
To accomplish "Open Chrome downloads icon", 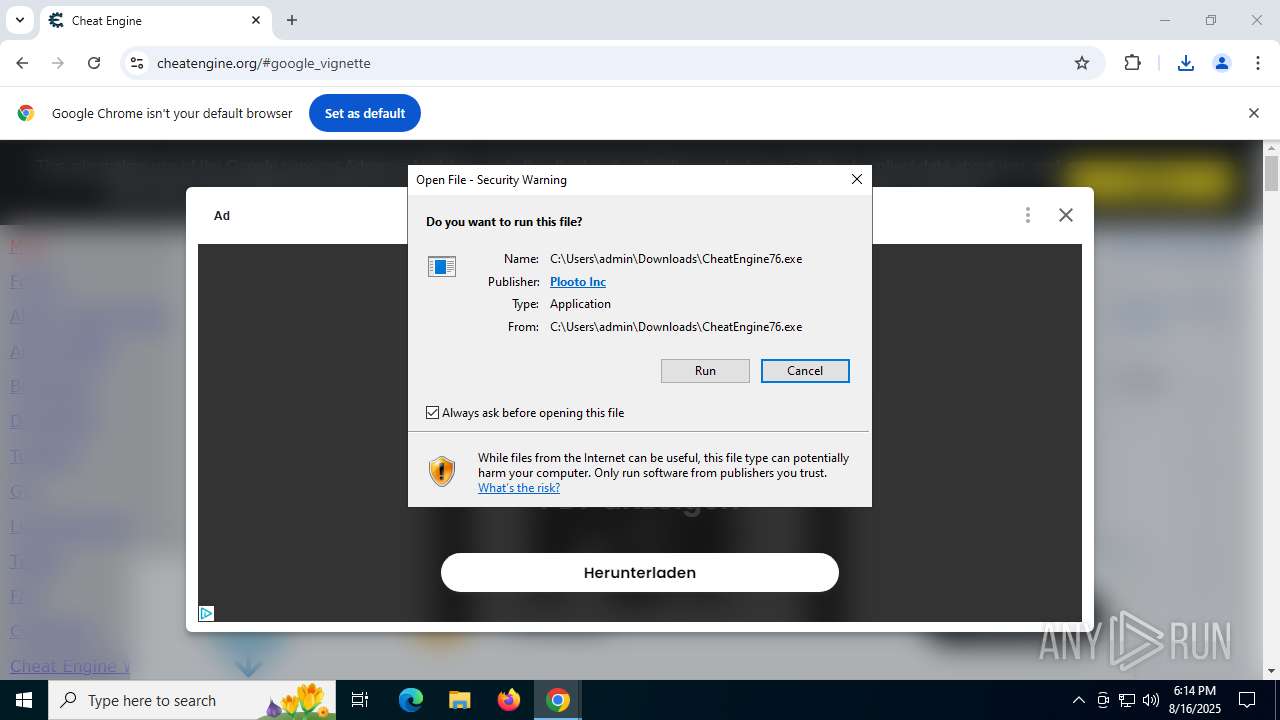I will (x=1186, y=63).
